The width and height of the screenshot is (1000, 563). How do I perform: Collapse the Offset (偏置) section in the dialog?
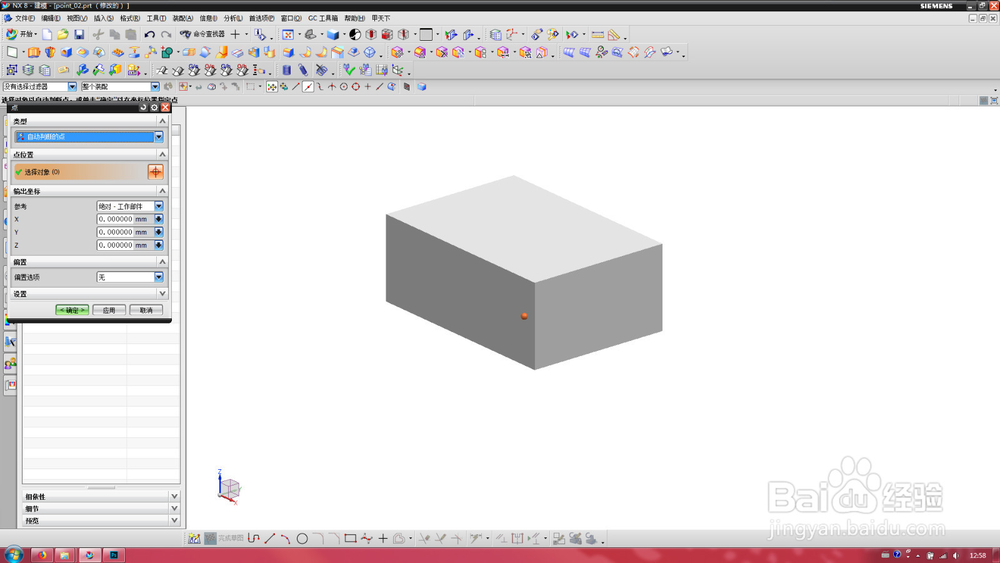162,261
